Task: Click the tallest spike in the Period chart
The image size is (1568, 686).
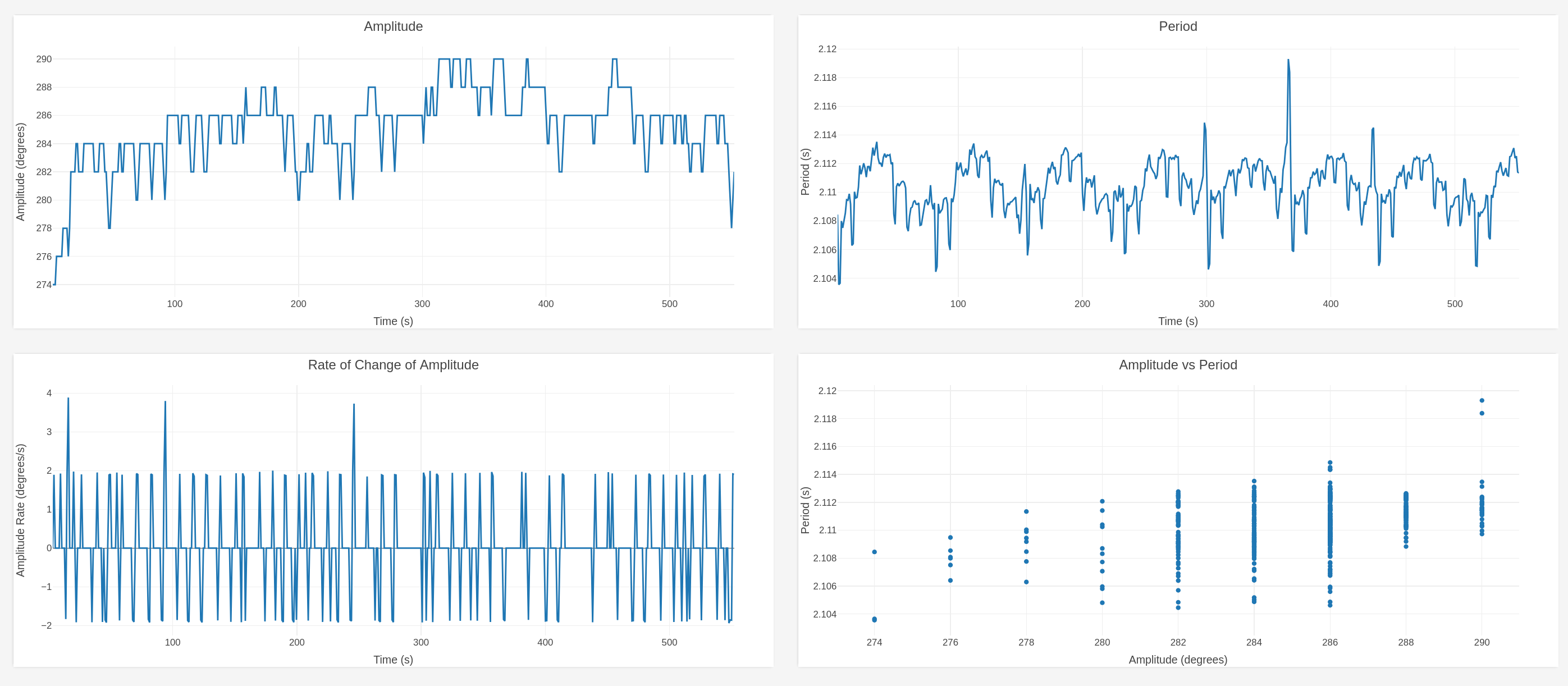Action: 1288,60
